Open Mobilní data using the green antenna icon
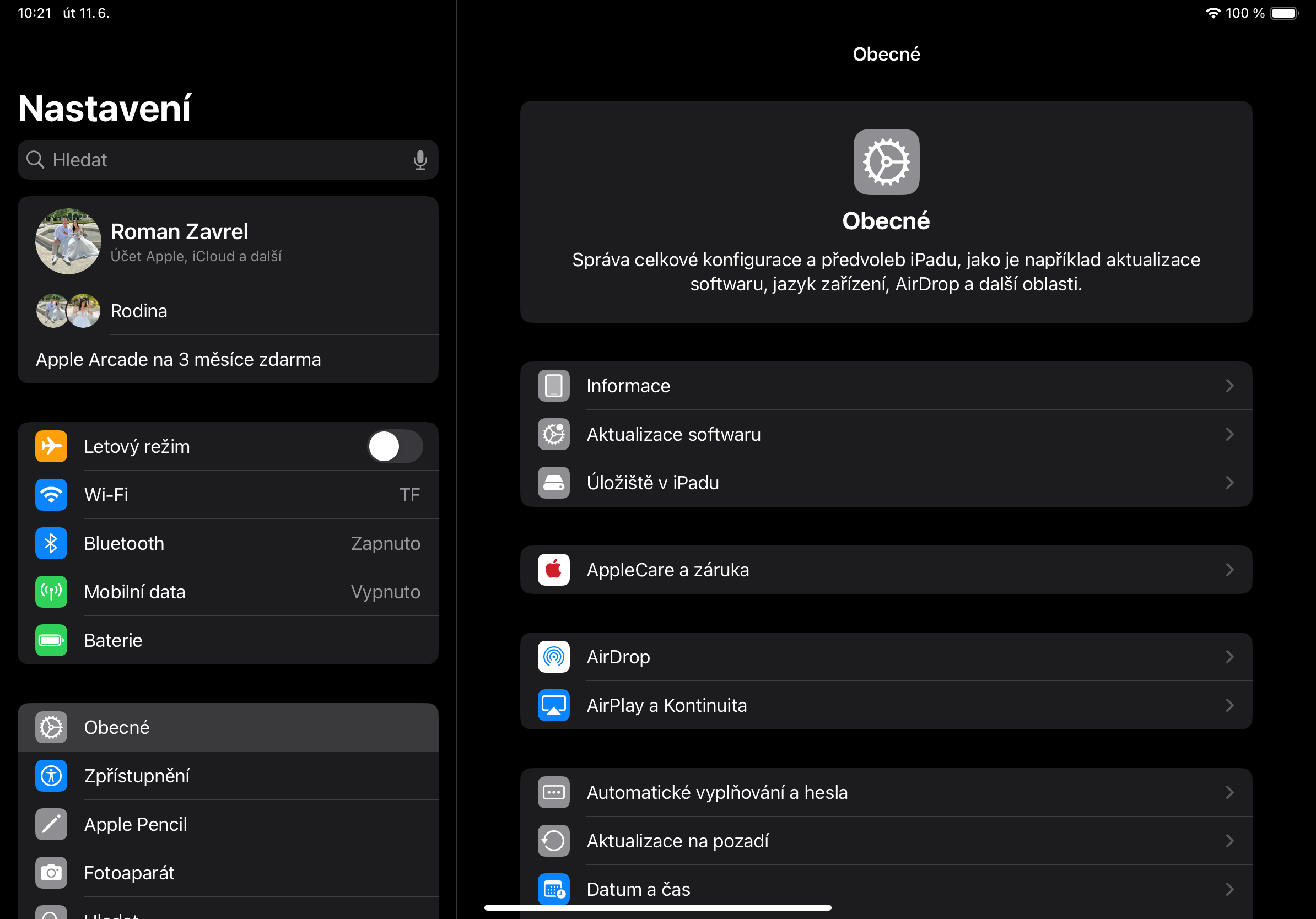The image size is (1316, 919). 51,592
